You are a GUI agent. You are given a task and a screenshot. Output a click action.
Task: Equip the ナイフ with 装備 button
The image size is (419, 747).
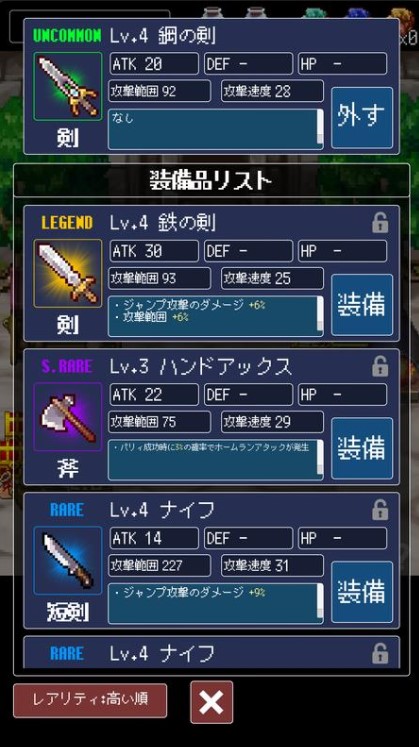coord(362,592)
